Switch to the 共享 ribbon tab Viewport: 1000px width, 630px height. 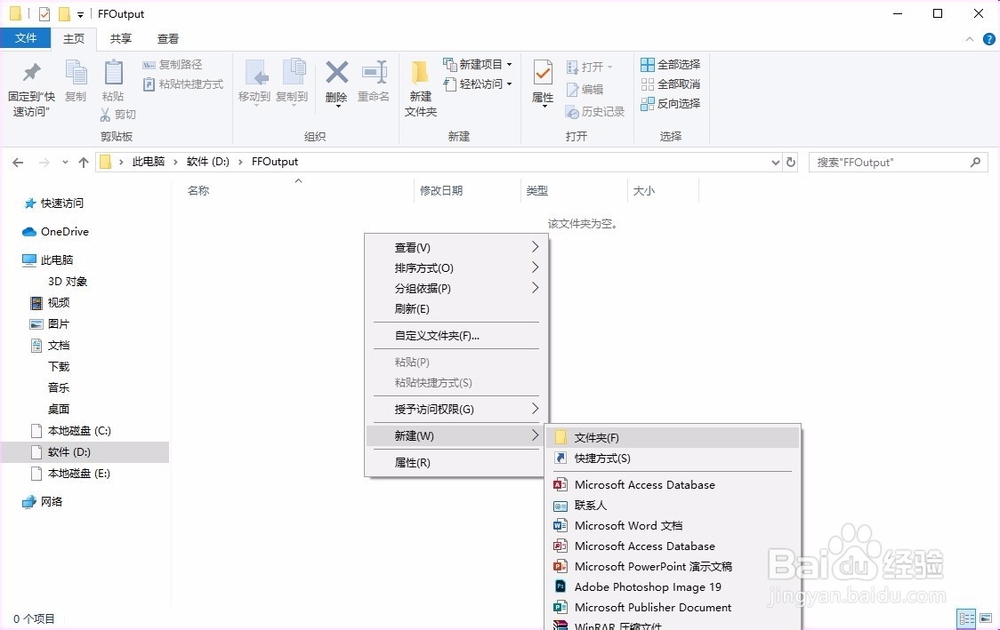[120, 38]
